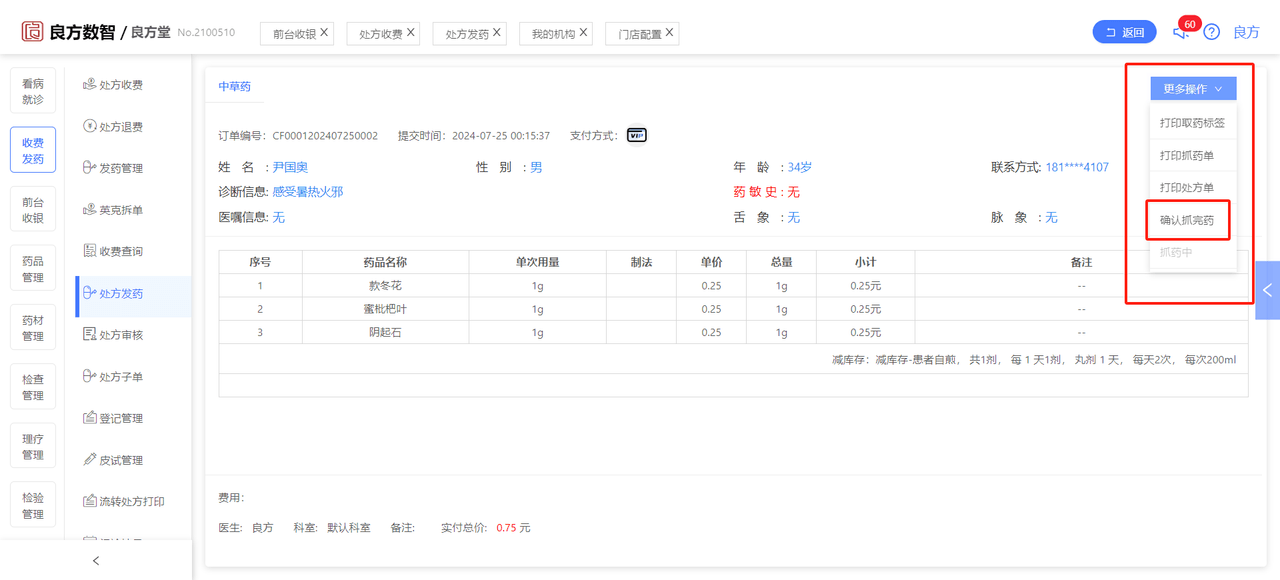This screenshot has width=1280, height=580.
Task: Click the 蜜枇杷叶 drug name cell
Action: [385, 309]
